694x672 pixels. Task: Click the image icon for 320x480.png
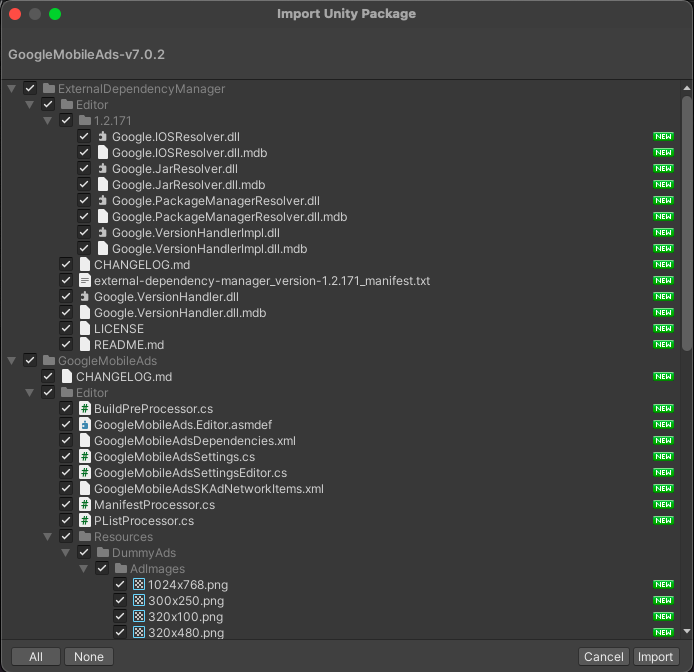[x=139, y=632]
